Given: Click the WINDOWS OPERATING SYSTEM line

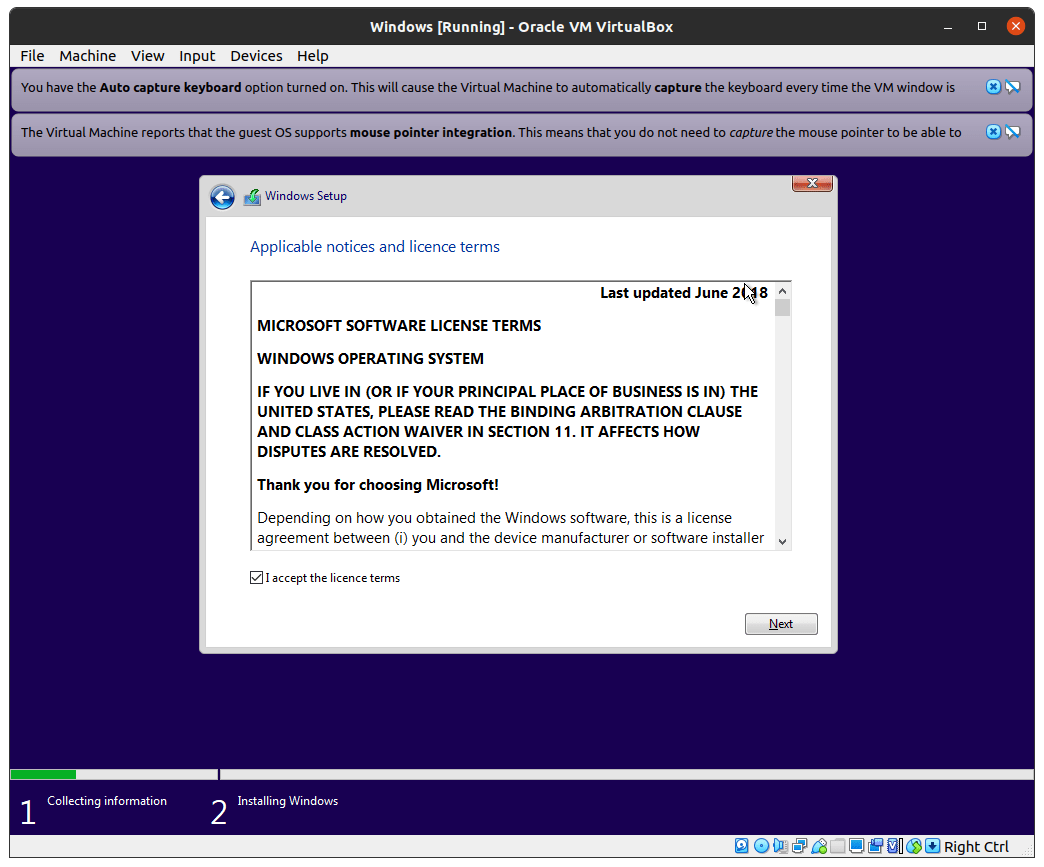Looking at the screenshot, I should (x=370, y=359).
